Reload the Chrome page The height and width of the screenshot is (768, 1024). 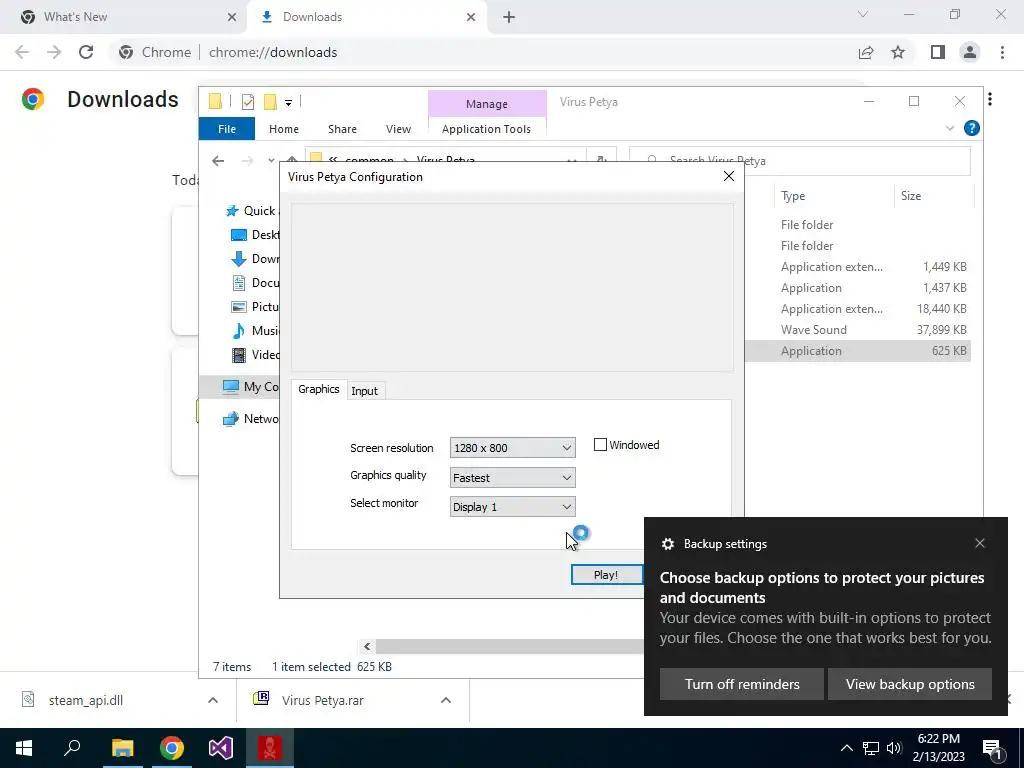coord(86,52)
